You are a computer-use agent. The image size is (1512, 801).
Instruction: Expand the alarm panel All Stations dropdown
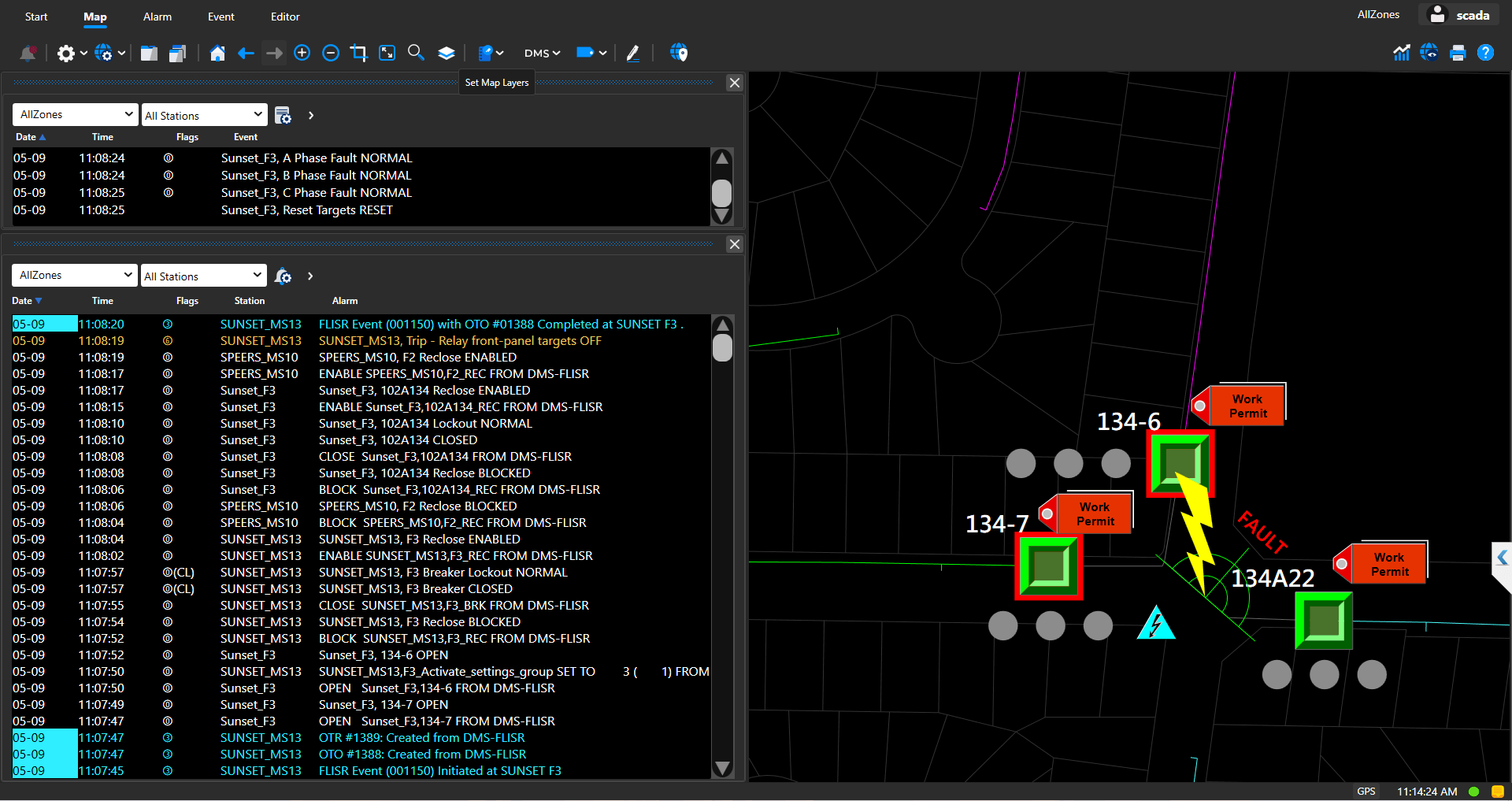click(203, 276)
